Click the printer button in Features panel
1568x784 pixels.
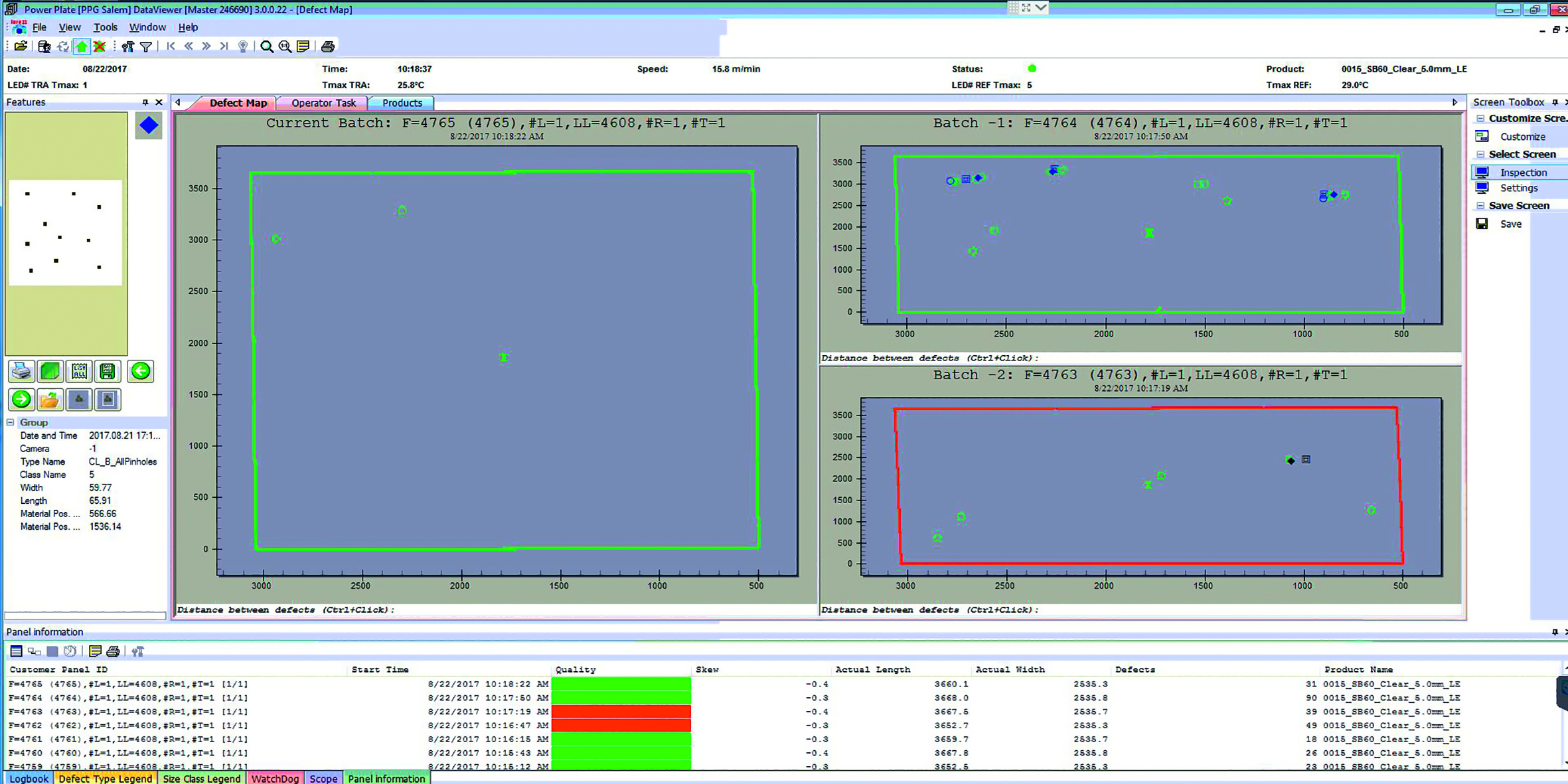tap(21, 371)
